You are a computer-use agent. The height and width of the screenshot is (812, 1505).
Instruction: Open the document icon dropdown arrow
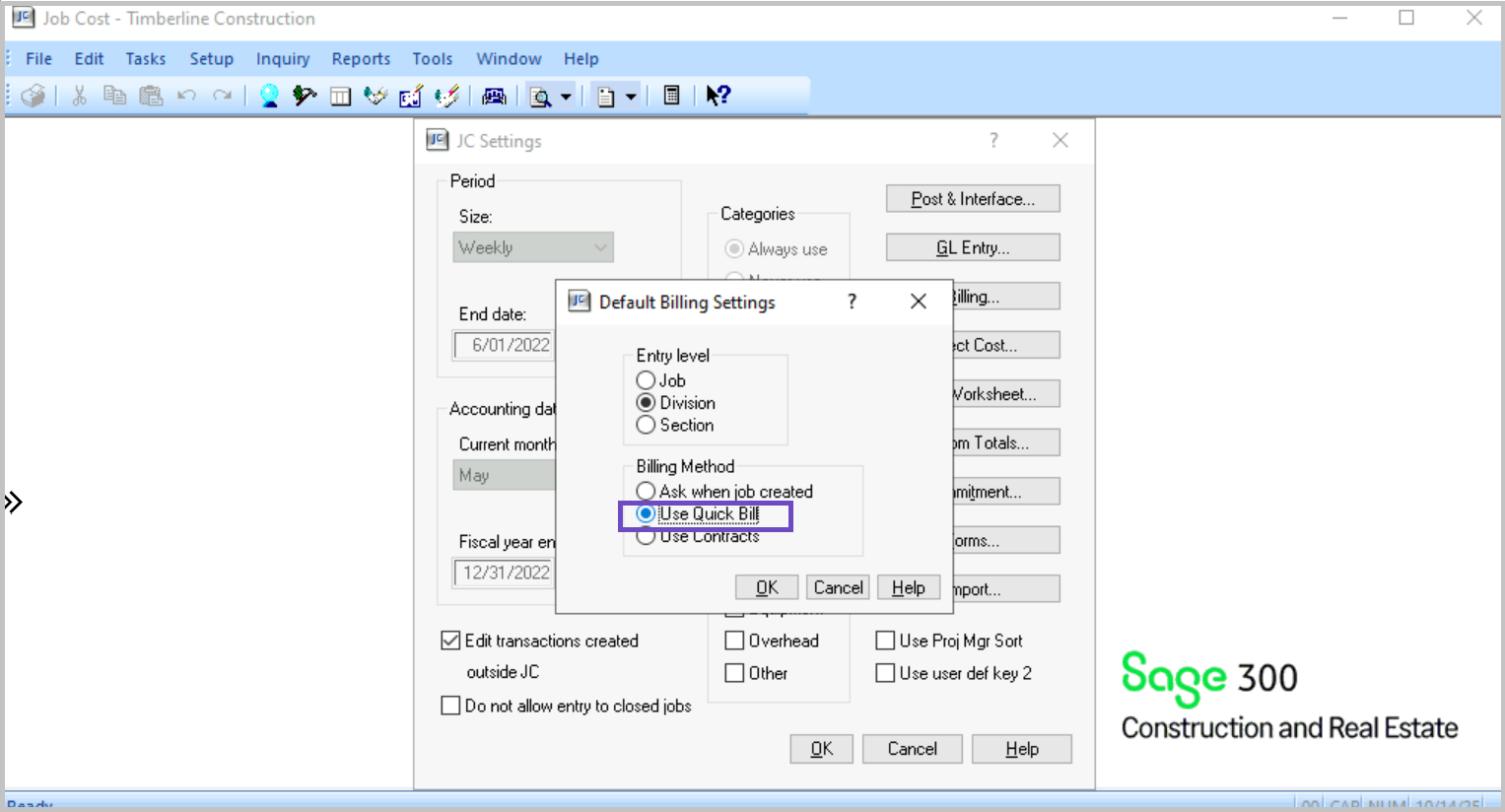[631, 97]
